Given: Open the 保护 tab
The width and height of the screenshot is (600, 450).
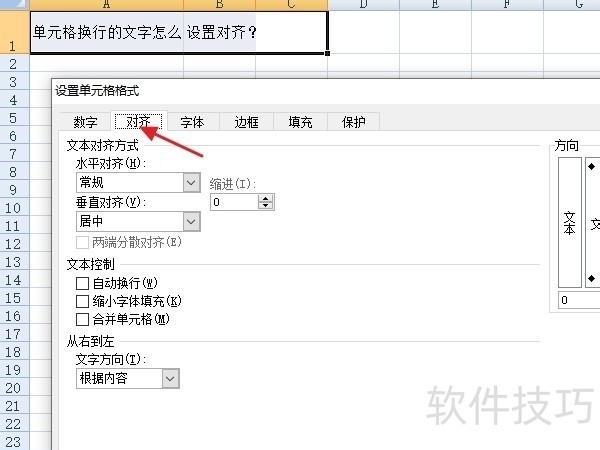Looking at the screenshot, I should [354, 122].
